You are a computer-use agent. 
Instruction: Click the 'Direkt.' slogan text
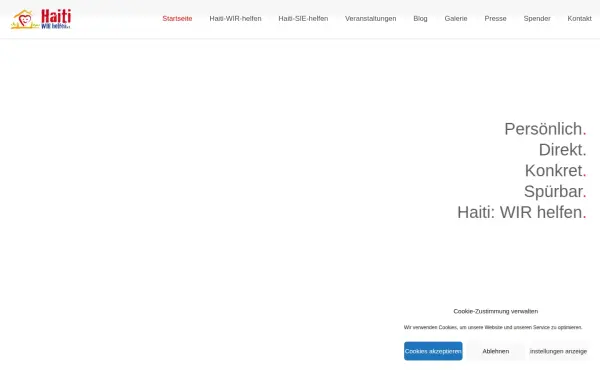(x=562, y=150)
